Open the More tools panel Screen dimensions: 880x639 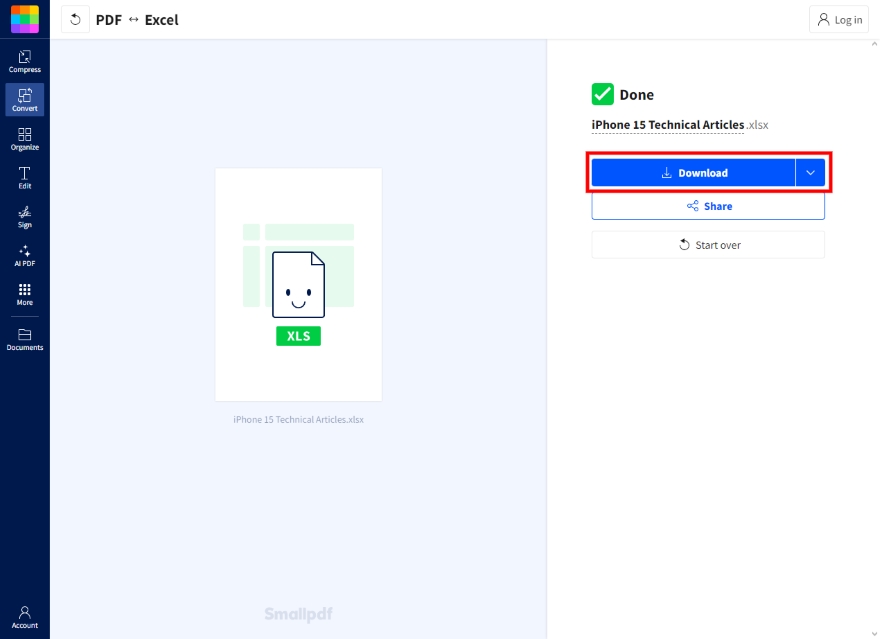[24, 294]
